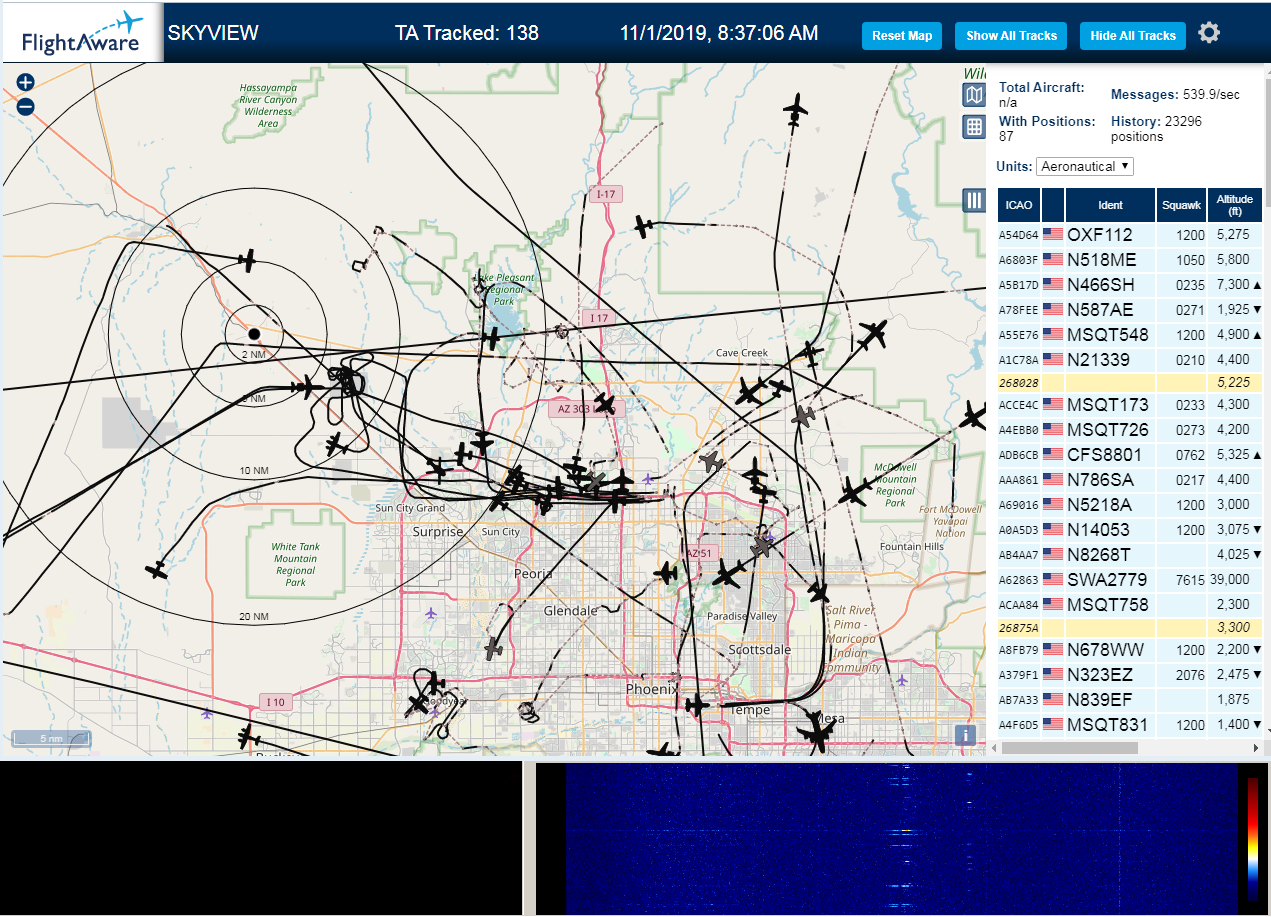Screen dimensions: 1271x917
Task: Toggle the sidebar columns icon
Action: (974, 200)
